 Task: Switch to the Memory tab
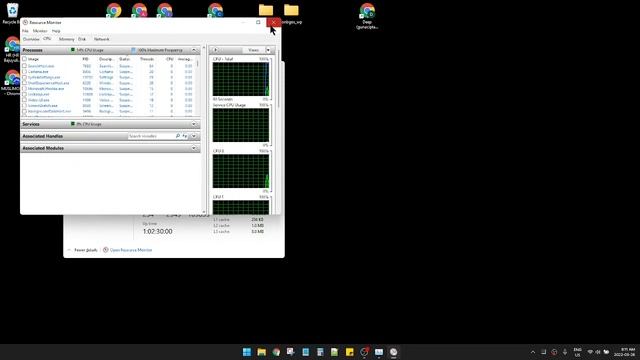click(66, 39)
